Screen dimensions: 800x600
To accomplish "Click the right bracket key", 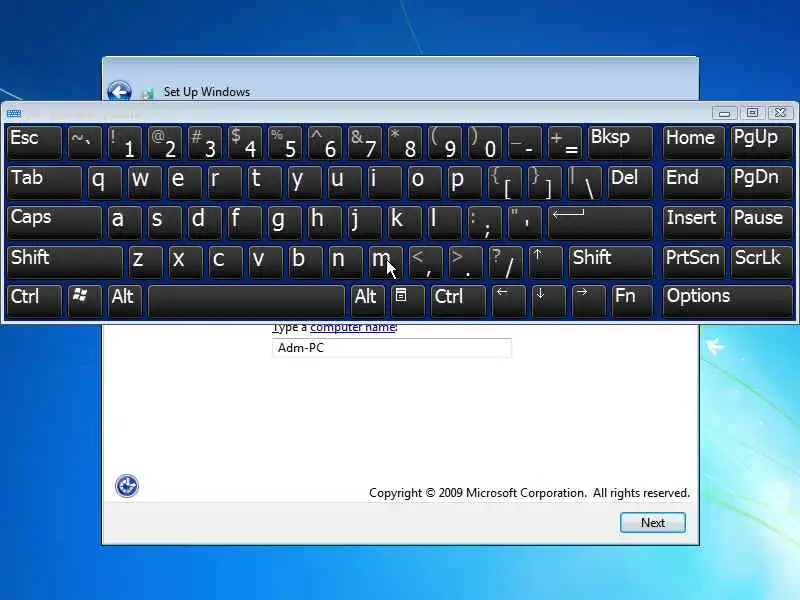I will coord(545,182).
